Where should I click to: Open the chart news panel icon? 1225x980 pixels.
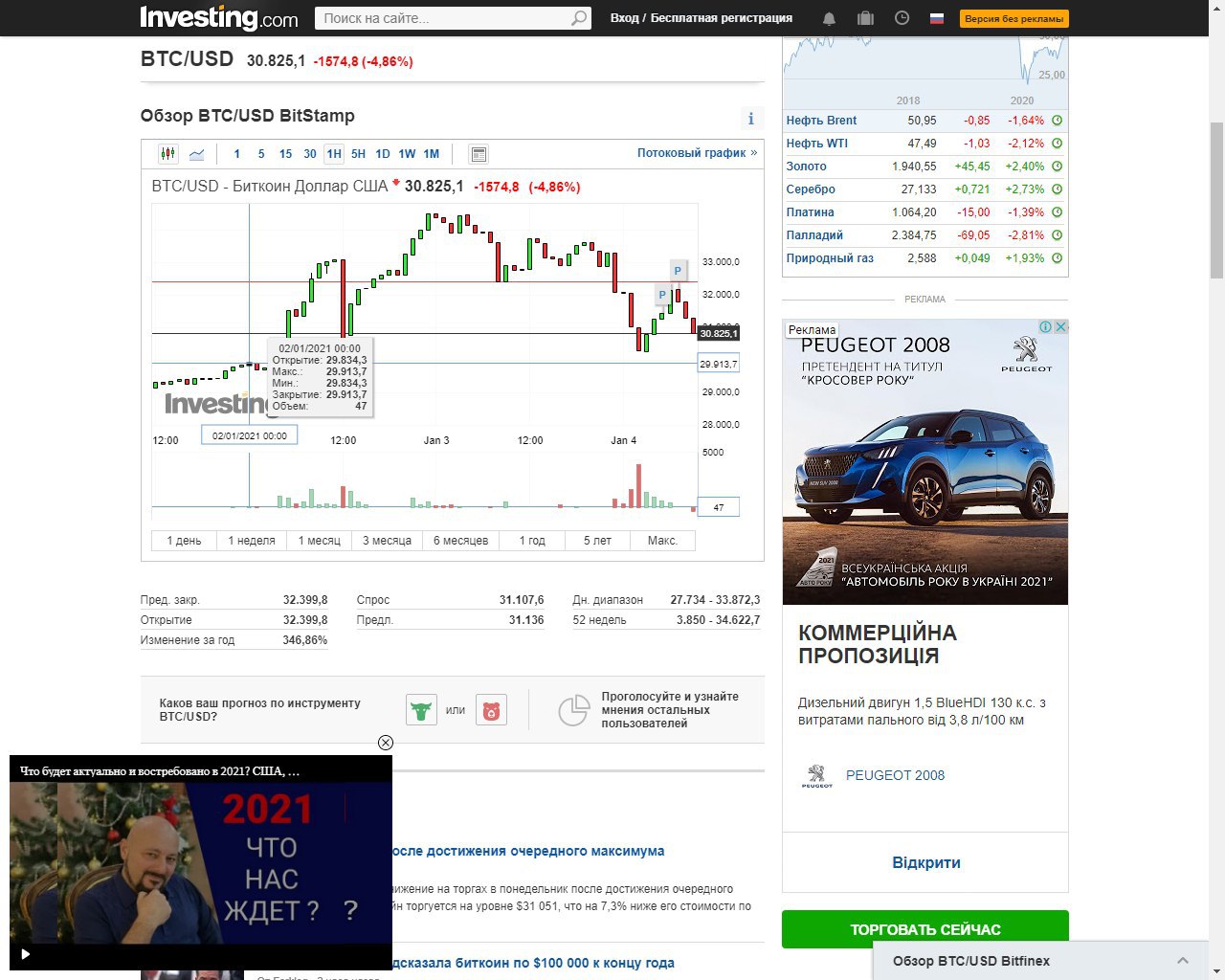click(479, 154)
